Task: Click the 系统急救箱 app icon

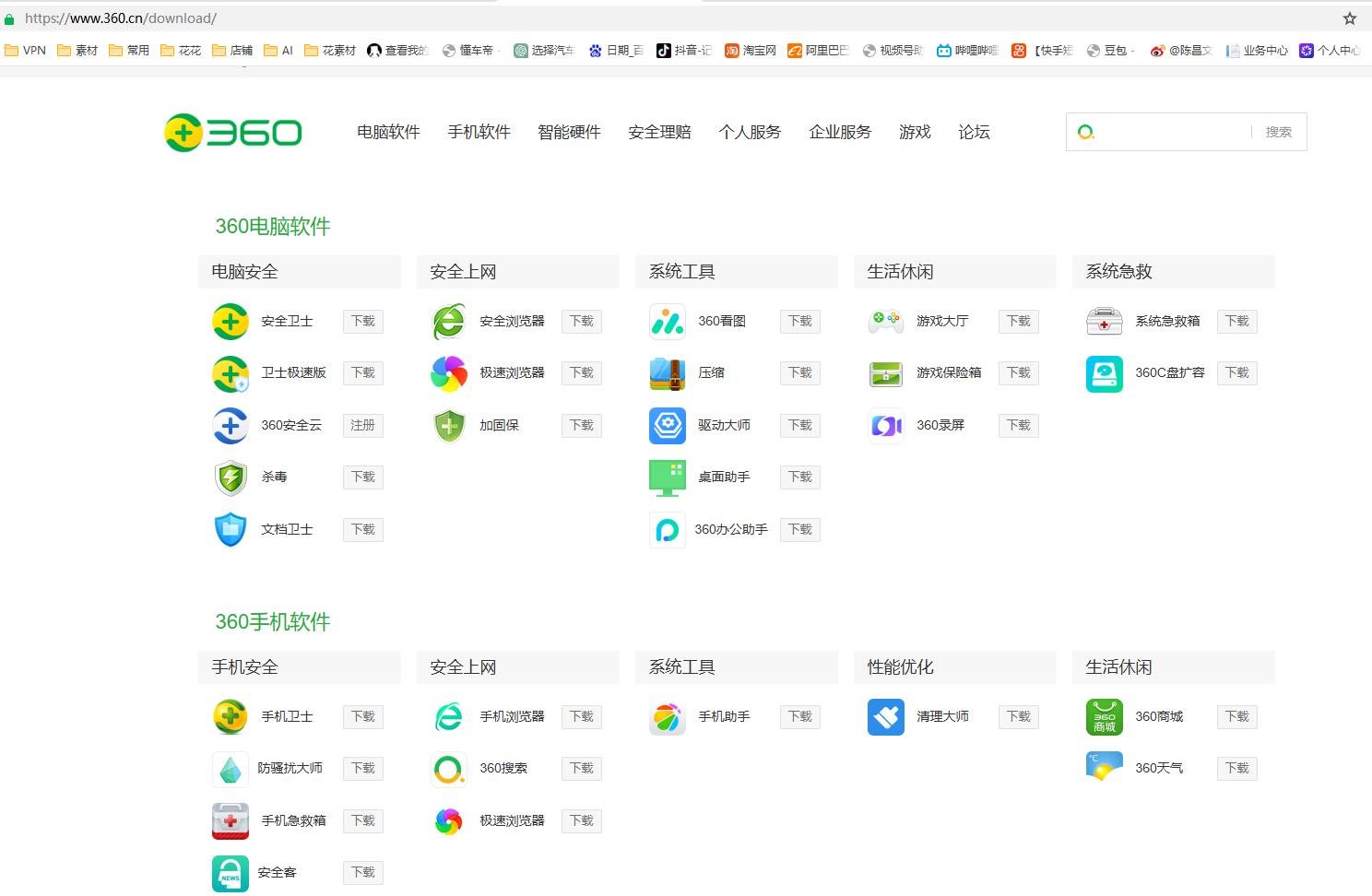Action: pyautogui.click(x=1105, y=321)
